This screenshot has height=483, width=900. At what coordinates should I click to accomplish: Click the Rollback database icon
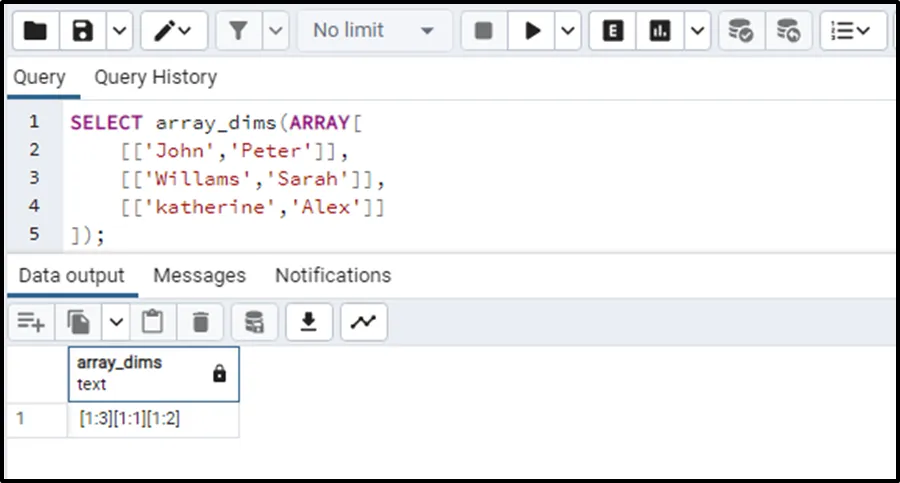(x=789, y=31)
